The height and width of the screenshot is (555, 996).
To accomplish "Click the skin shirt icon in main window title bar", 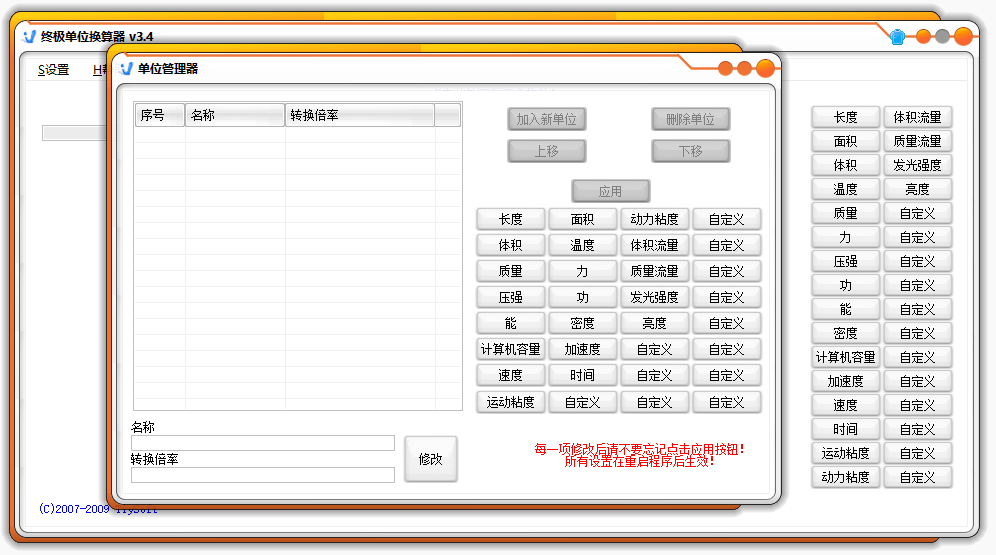I will click(897, 37).
